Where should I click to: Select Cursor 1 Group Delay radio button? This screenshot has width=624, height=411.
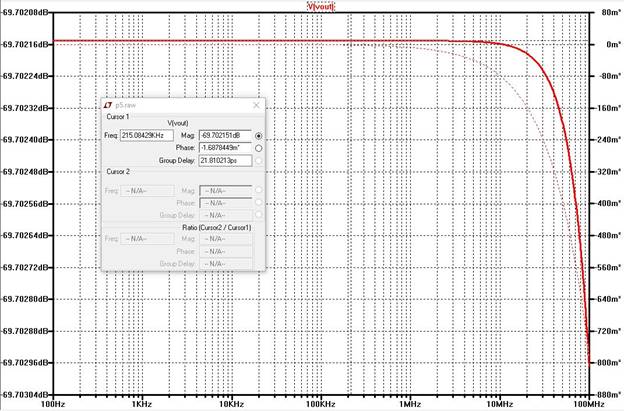[x=259, y=160]
